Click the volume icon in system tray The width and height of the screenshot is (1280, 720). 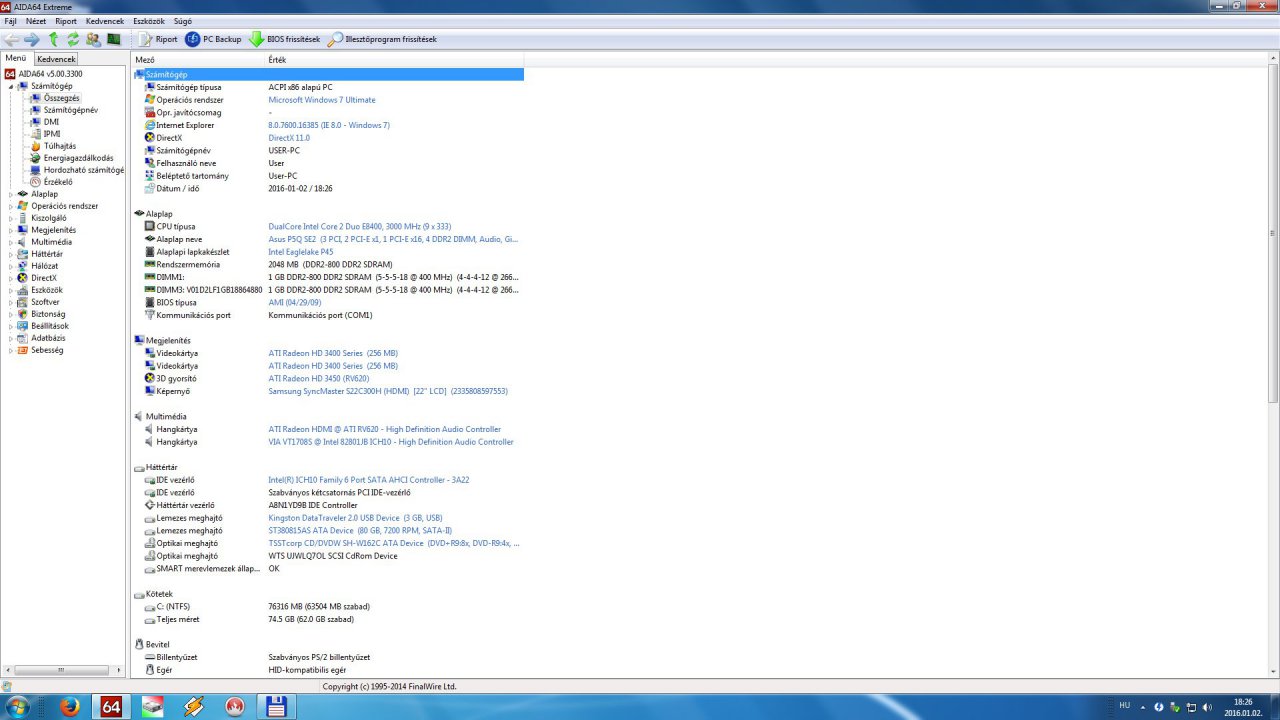(1207, 706)
